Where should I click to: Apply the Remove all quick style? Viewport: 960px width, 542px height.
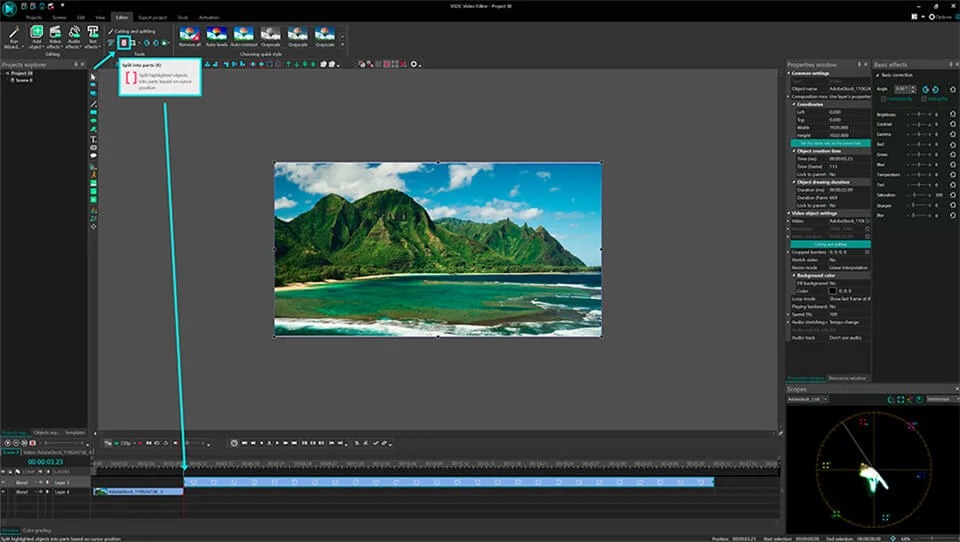click(x=189, y=37)
